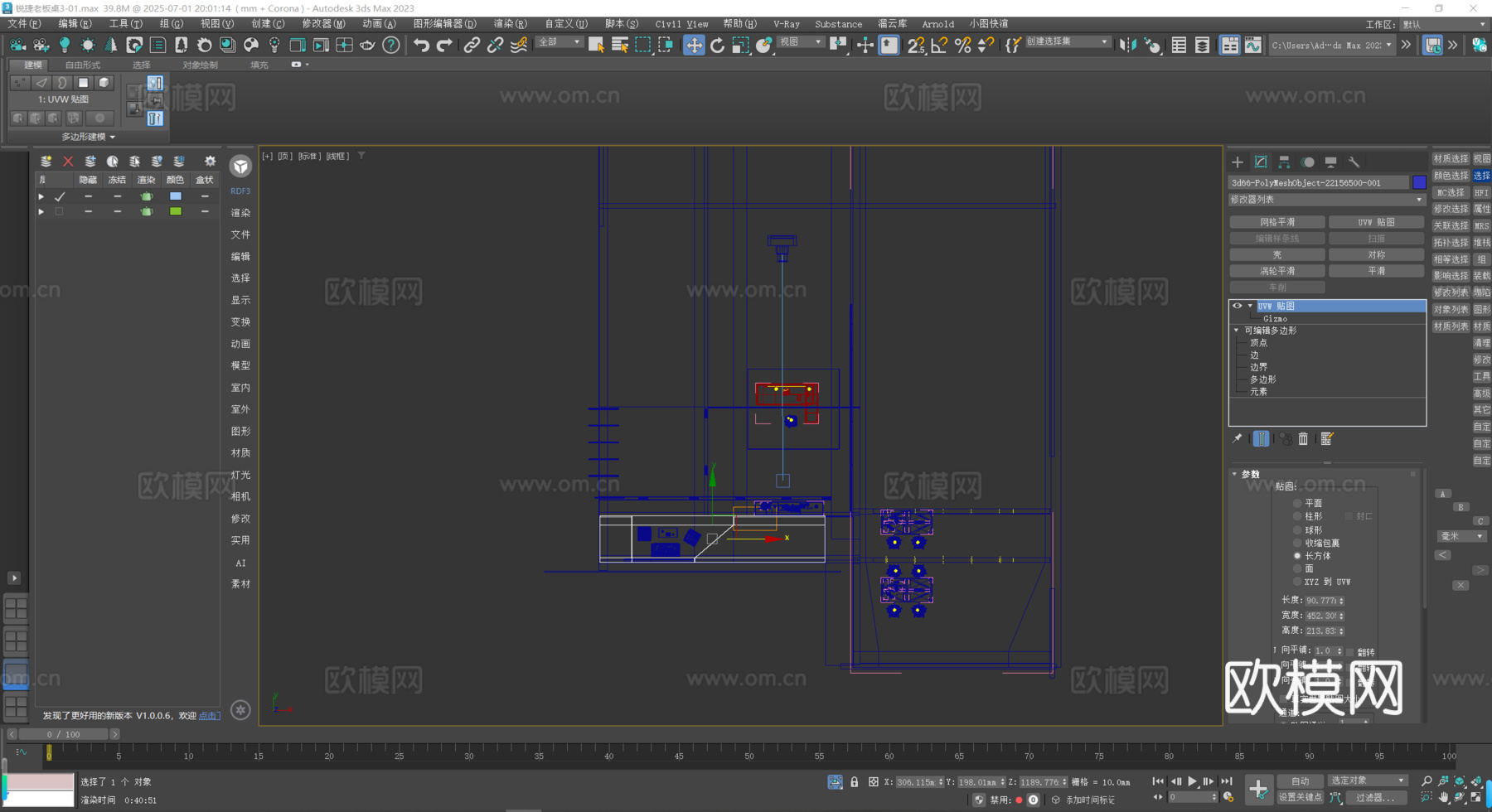
Task: Open the Layer Explorer toolbar icon
Action: (1202, 45)
